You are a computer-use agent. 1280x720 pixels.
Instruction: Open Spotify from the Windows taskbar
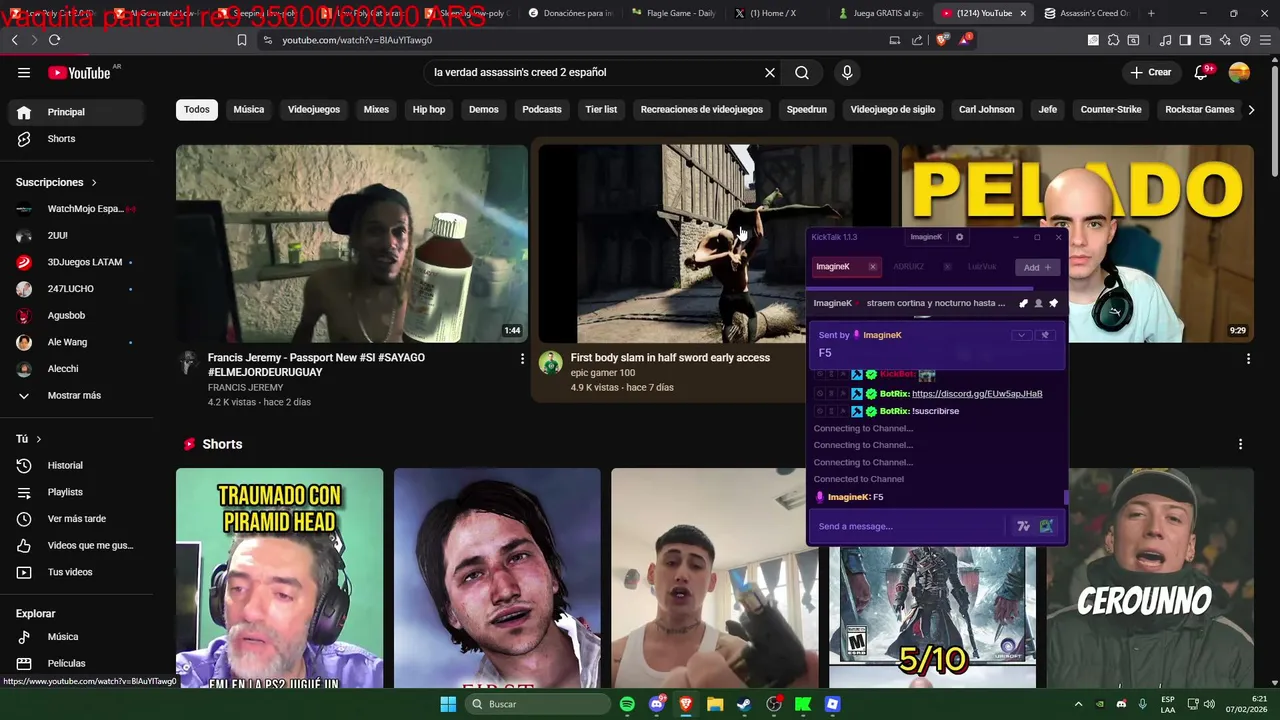627,704
